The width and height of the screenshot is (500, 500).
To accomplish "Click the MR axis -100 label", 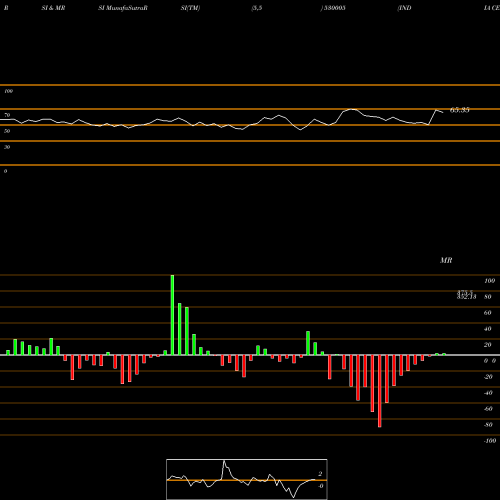I will coord(490,441).
